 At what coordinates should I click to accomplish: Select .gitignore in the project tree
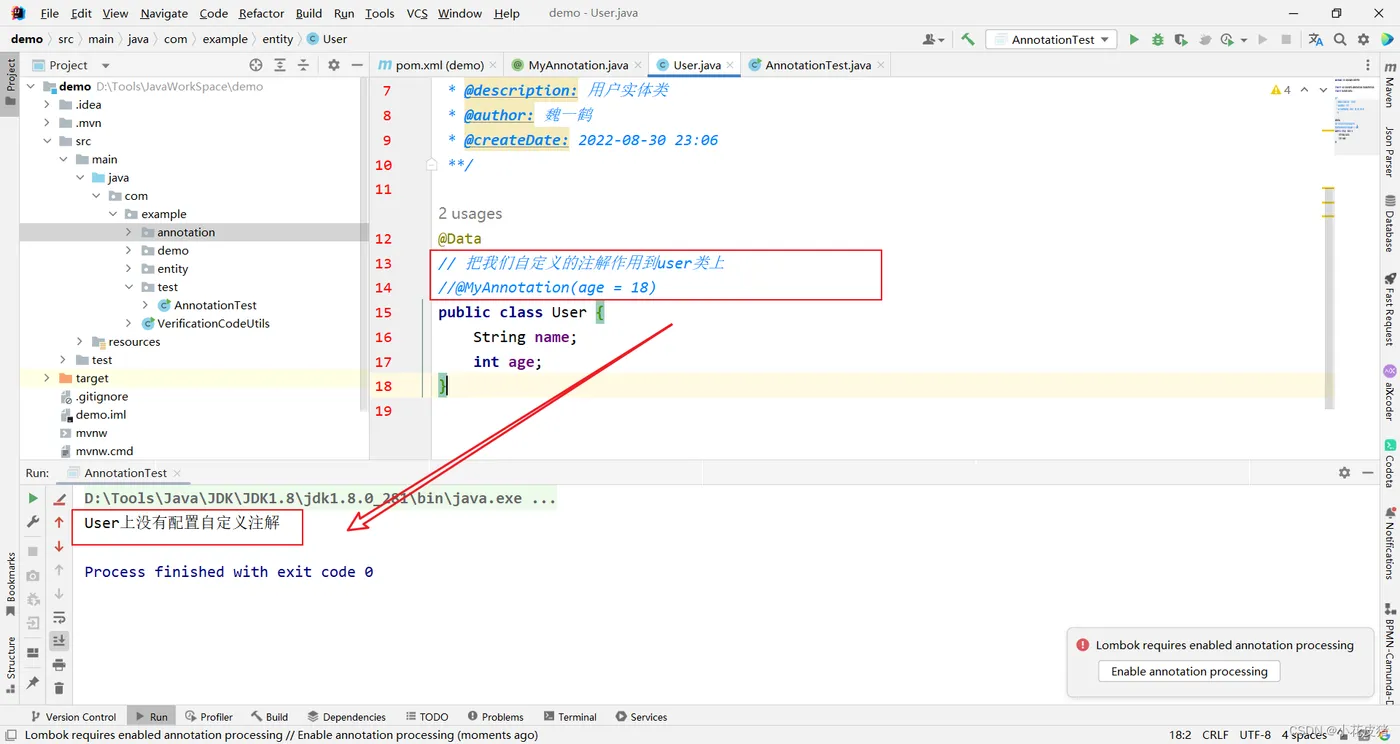point(102,397)
